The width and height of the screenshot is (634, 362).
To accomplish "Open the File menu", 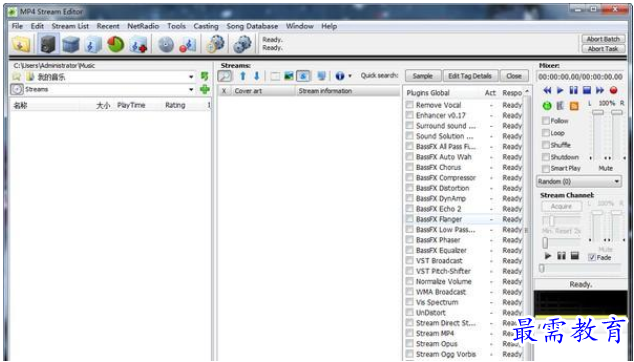I will pyautogui.click(x=17, y=26).
